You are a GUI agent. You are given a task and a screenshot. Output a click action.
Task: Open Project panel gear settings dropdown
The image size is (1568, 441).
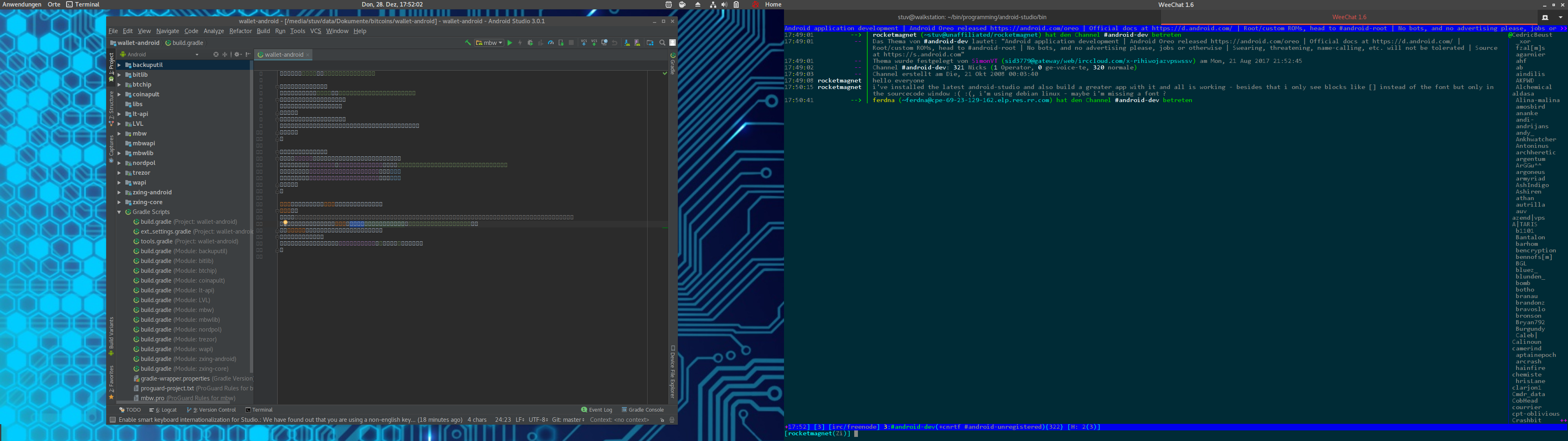[x=238, y=54]
